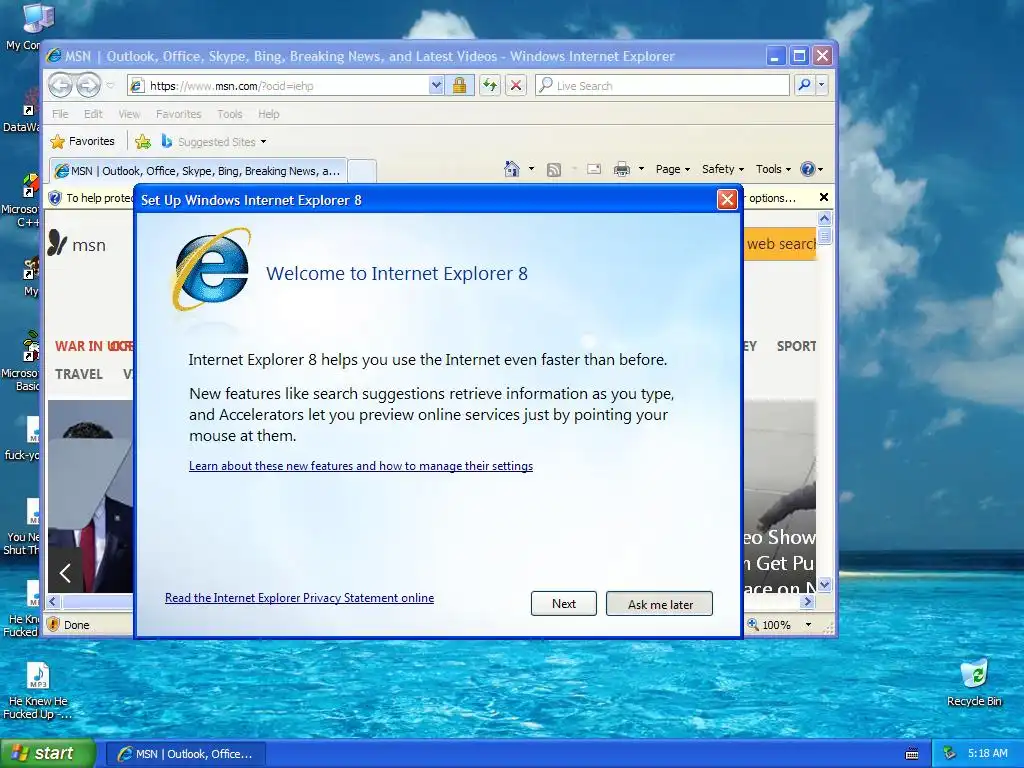This screenshot has height=768, width=1024.
Task: Open the search provider dropdown arrow
Action: click(x=822, y=85)
